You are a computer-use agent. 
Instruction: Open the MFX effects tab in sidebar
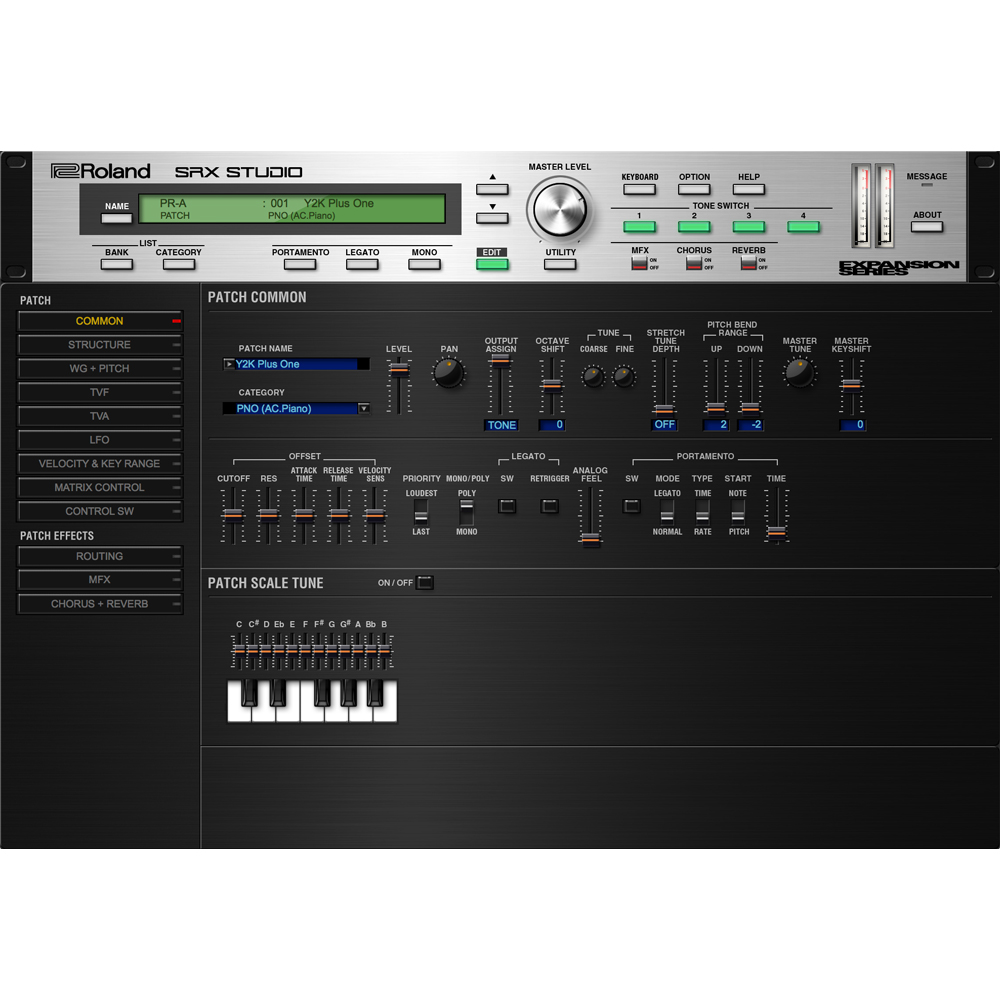(x=100, y=580)
